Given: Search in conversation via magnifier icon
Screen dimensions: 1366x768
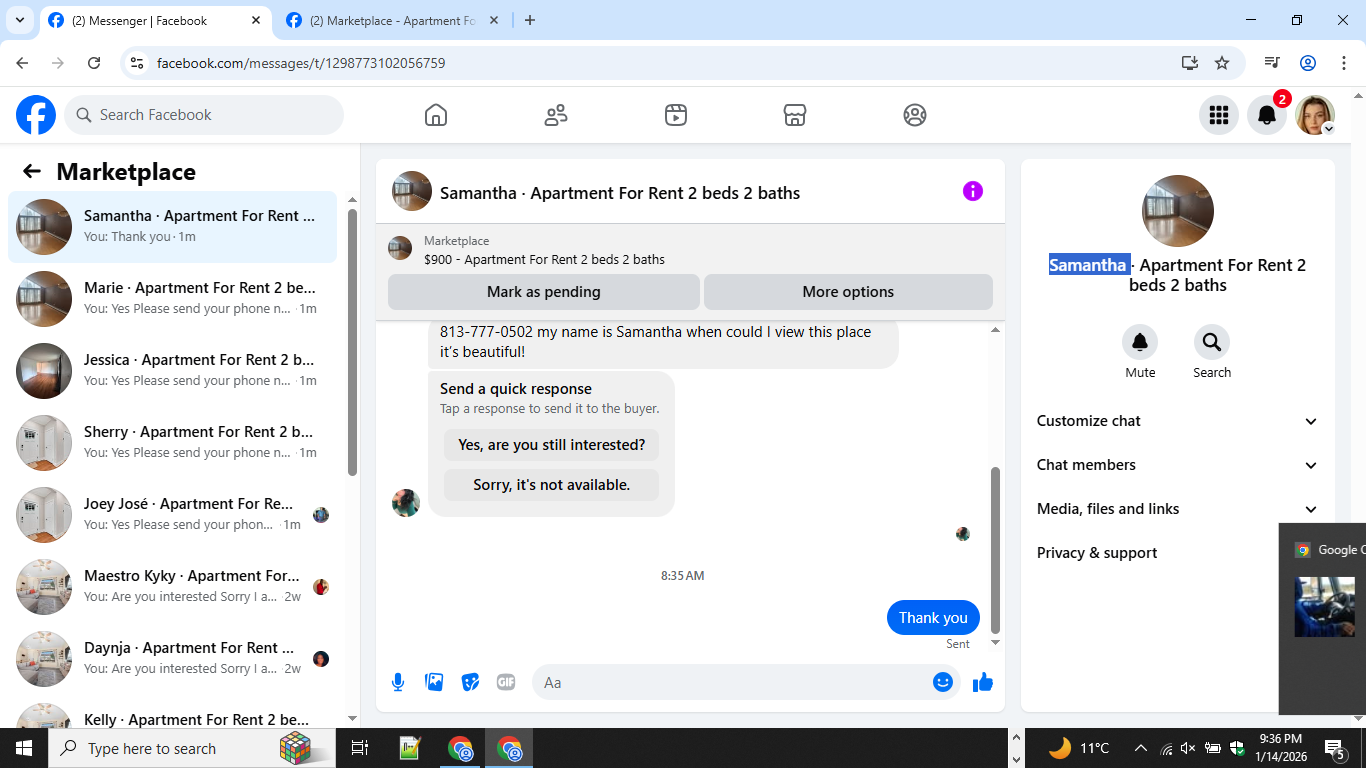Looking at the screenshot, I should (x=1212, y=342).
